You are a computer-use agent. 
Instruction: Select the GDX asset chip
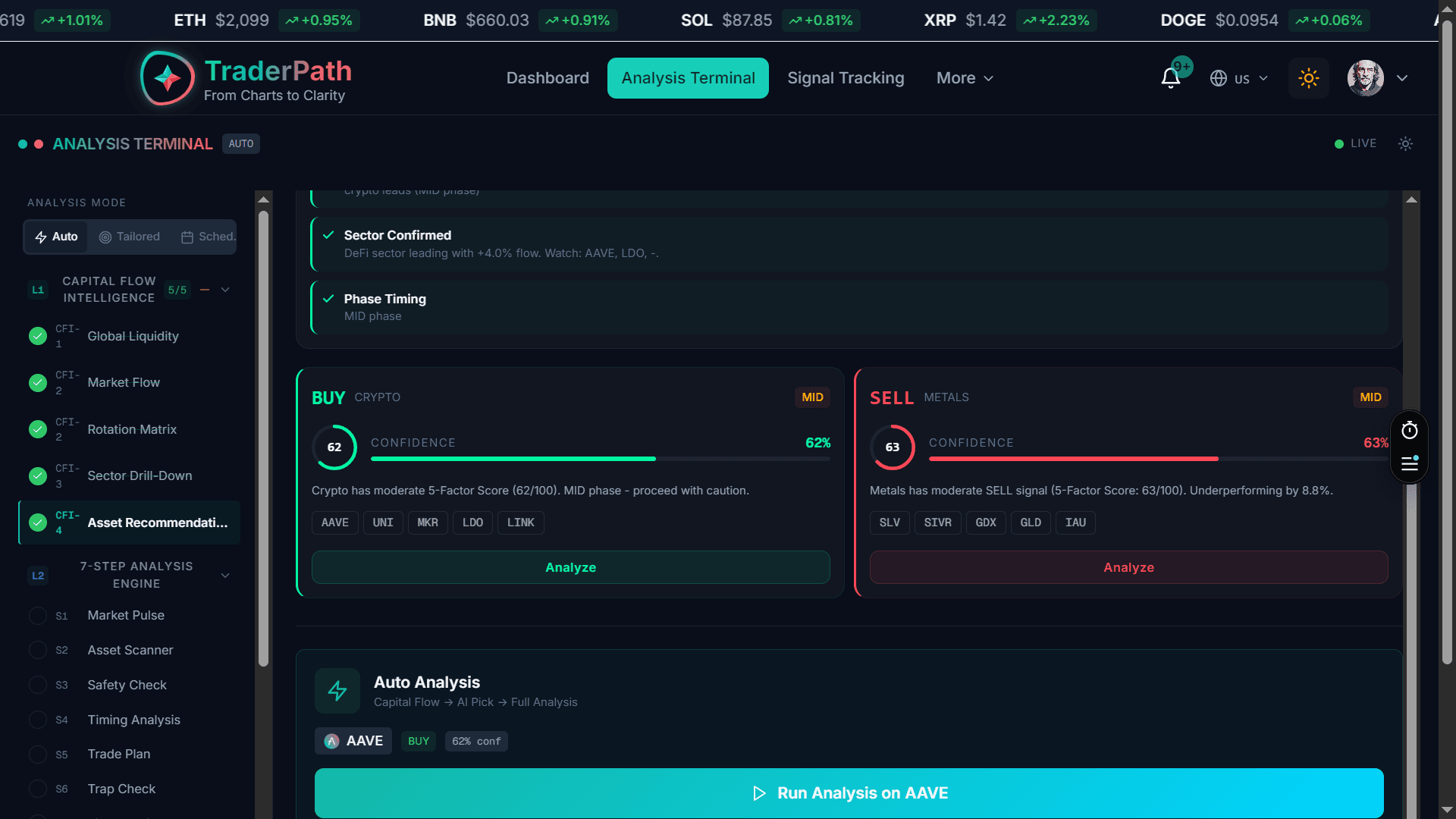click(986, 522)
